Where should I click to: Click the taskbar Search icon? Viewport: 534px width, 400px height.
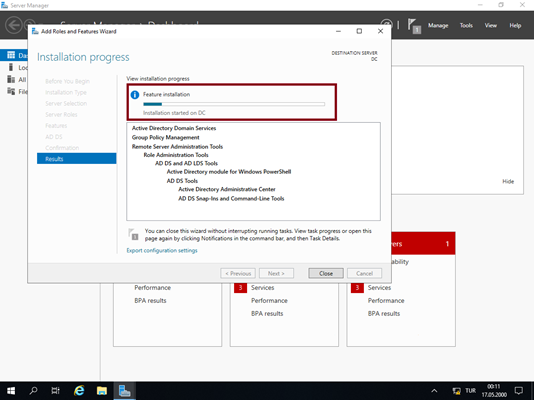tap(33, 391)
